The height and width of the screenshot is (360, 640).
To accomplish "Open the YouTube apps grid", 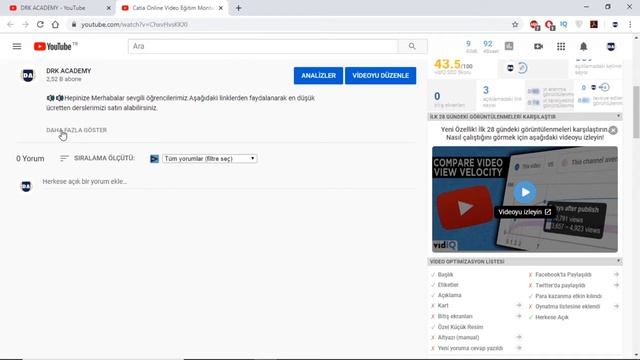I will pyautogui.click(x=561, y=47).
